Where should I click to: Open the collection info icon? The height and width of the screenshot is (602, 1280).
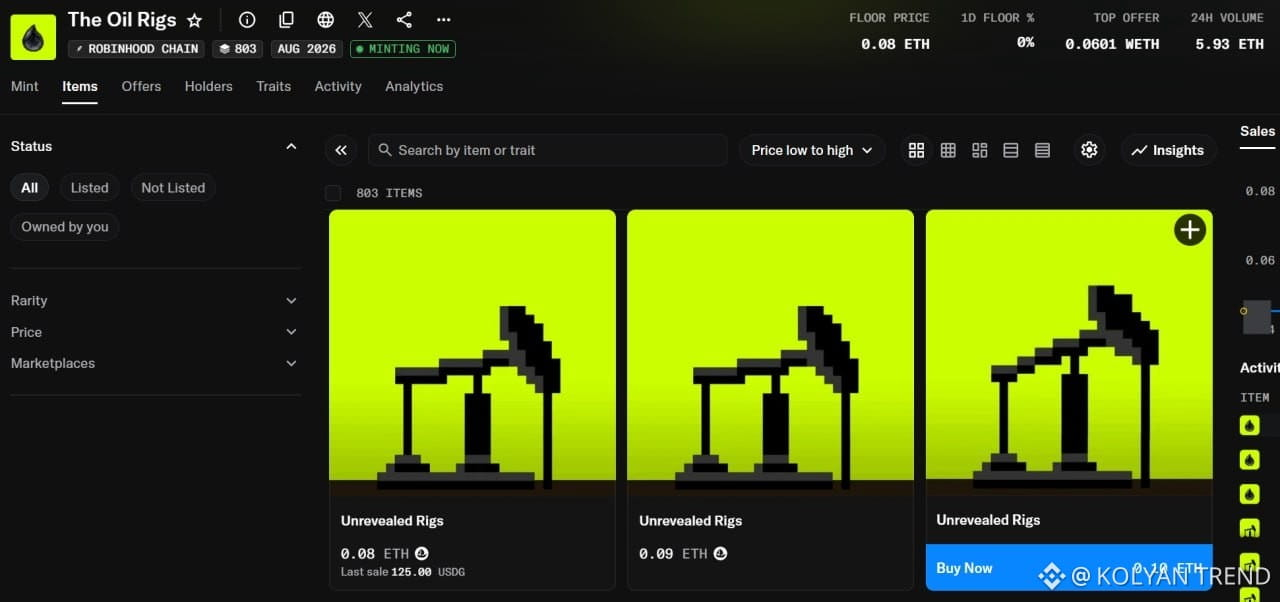(x=247, y=20)
